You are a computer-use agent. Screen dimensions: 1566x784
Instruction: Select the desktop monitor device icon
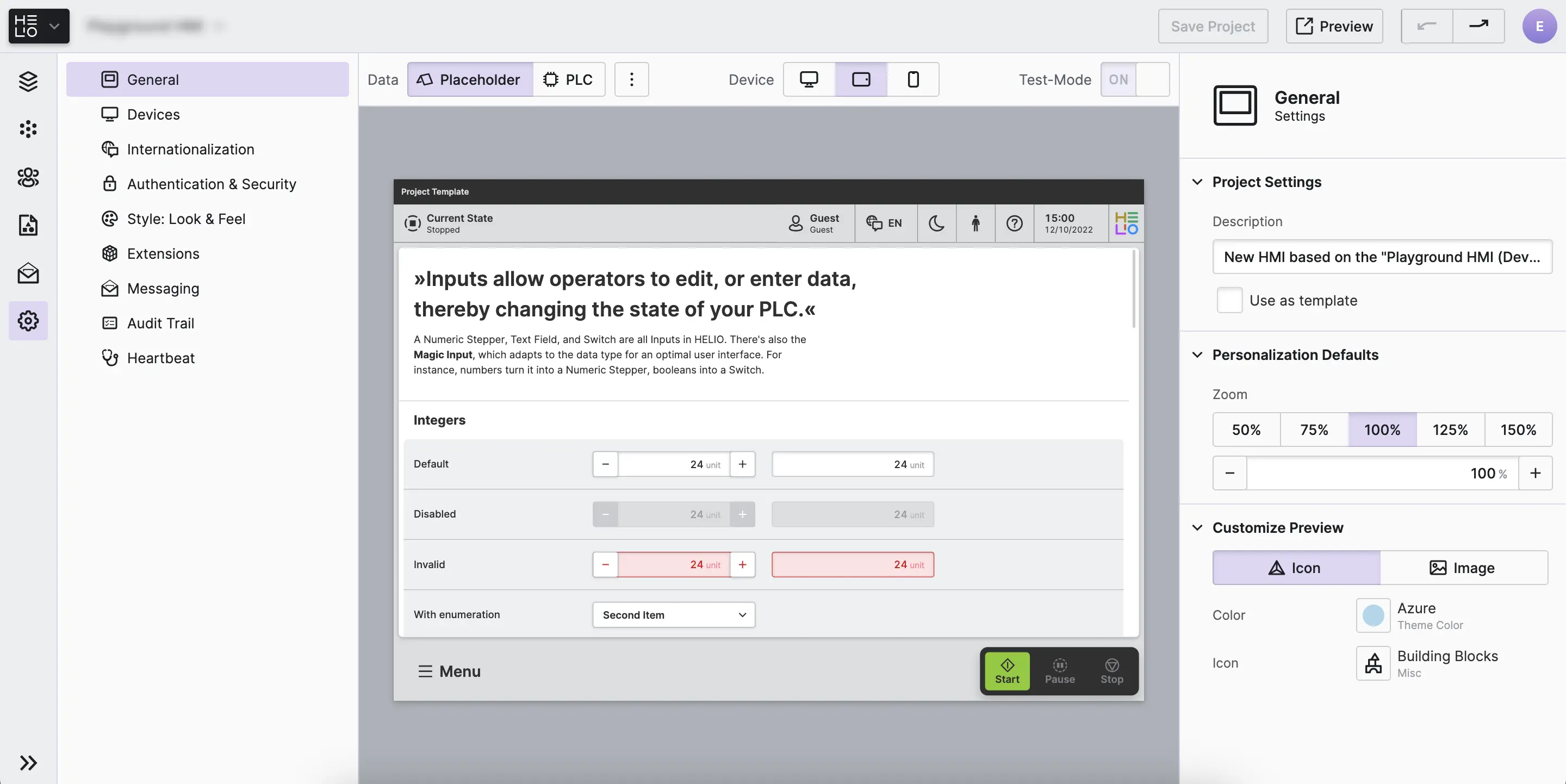[809, 79]
